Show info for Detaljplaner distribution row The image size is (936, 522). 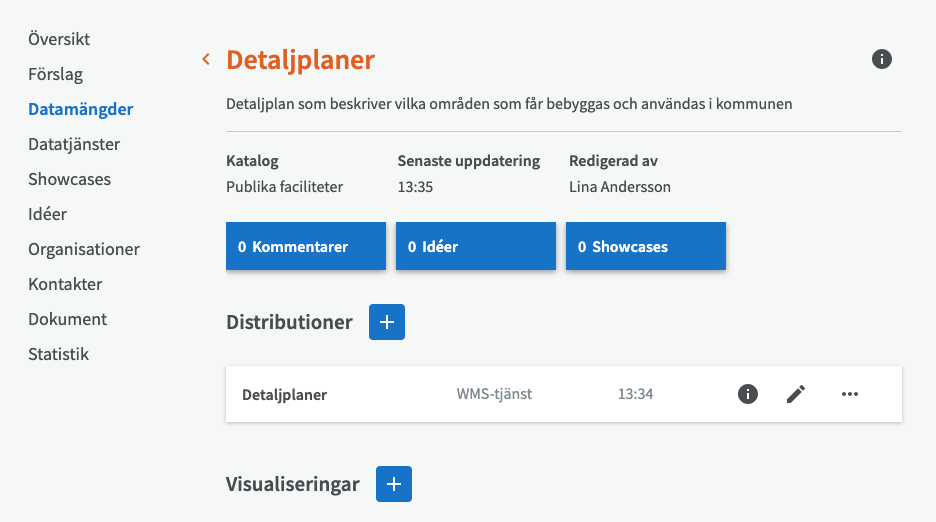click(x=748, y=394)
